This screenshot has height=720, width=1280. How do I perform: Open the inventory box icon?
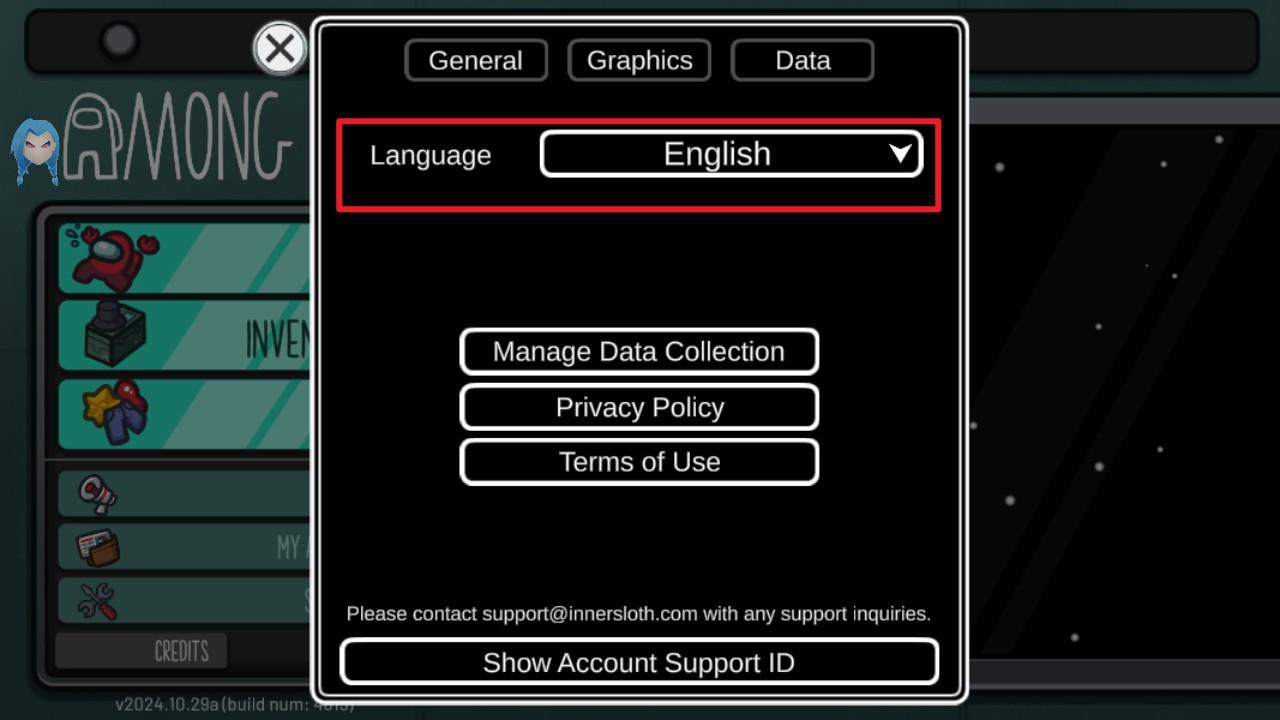[112, 336]
